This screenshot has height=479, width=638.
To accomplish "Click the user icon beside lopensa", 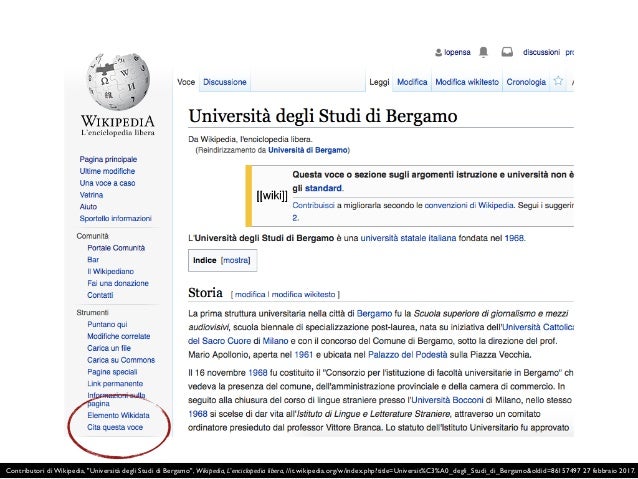I will click(x=438, y=52).
